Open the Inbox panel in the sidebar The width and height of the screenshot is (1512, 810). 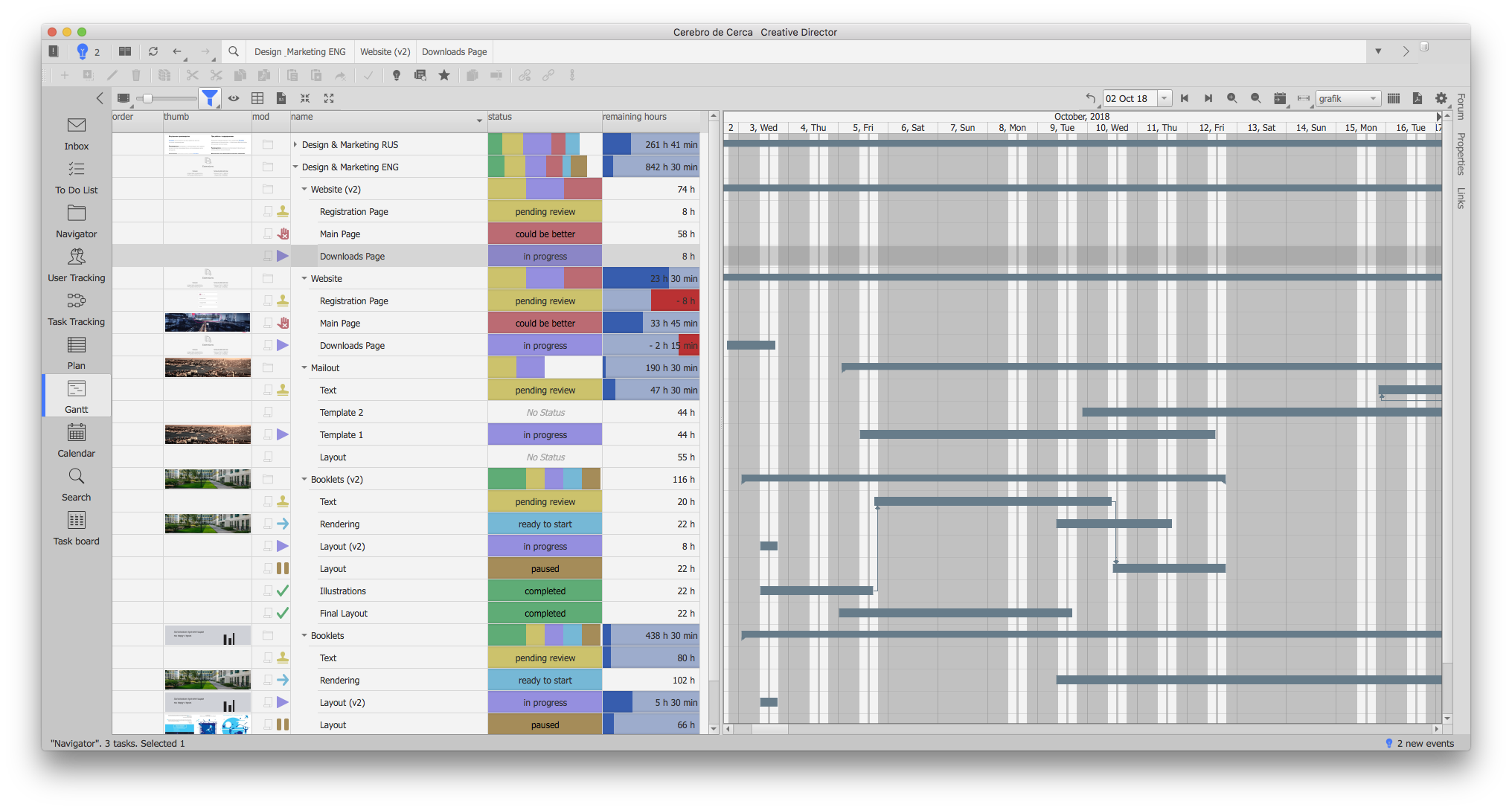coord(76,133)
